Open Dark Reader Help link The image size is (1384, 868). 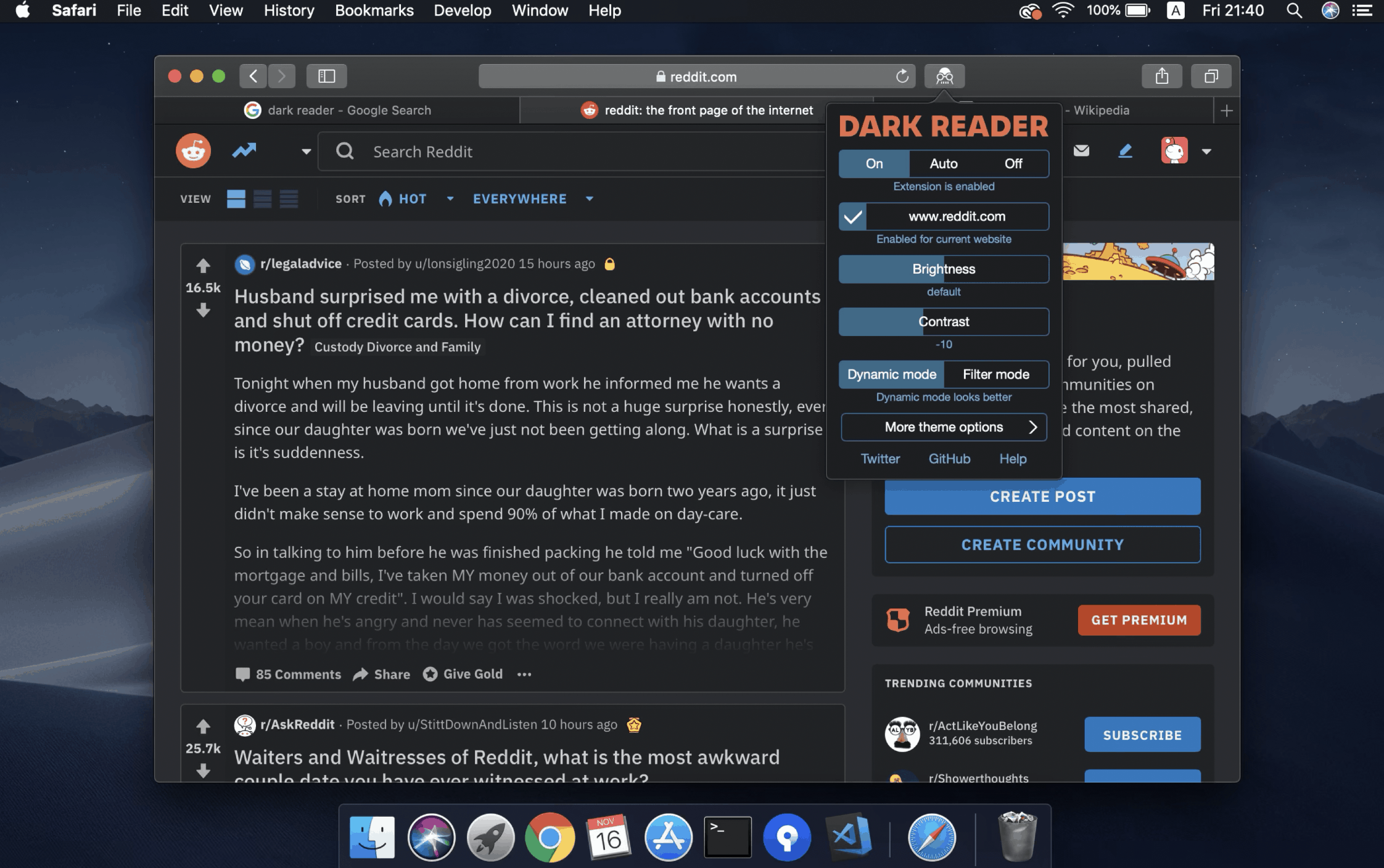(x=1013, y=459)
